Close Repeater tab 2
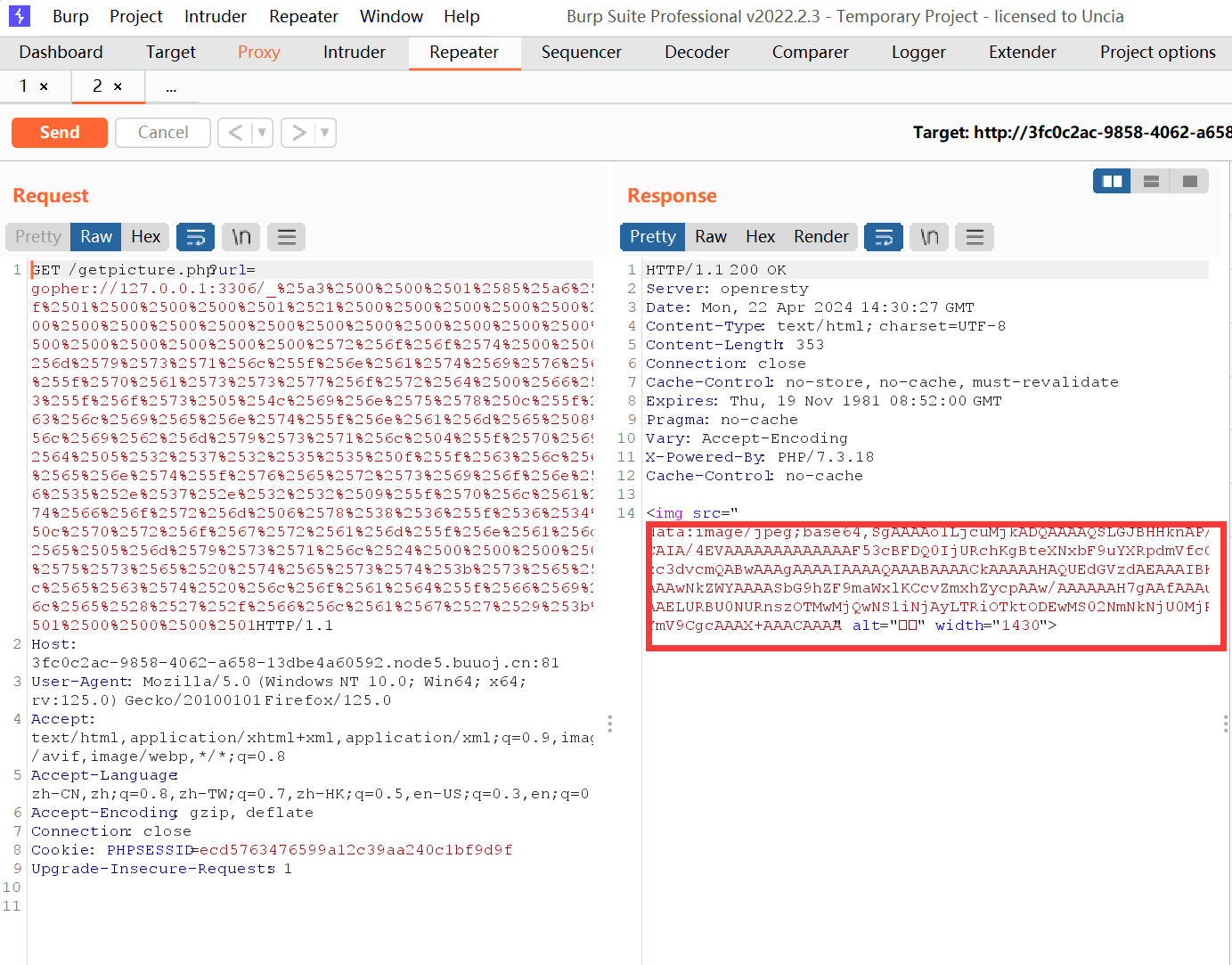The image size is (1232, 965). pyautogui.click(x=118, y=86)
